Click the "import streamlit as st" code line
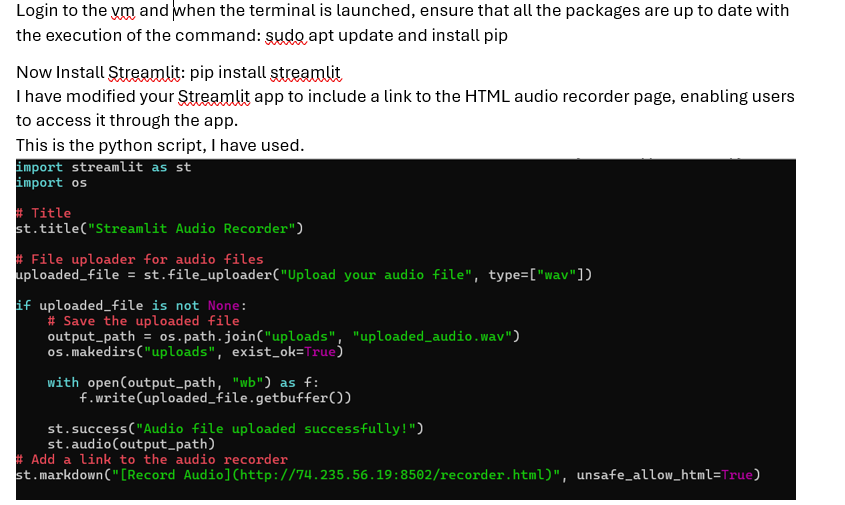 [103, 167]
